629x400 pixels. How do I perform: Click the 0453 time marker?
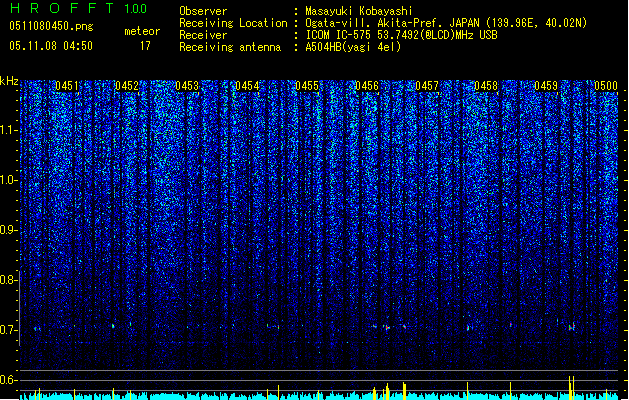[187, 86]
